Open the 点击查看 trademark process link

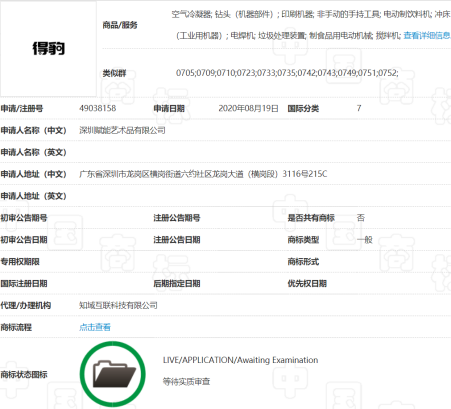[x=95, y=327]
